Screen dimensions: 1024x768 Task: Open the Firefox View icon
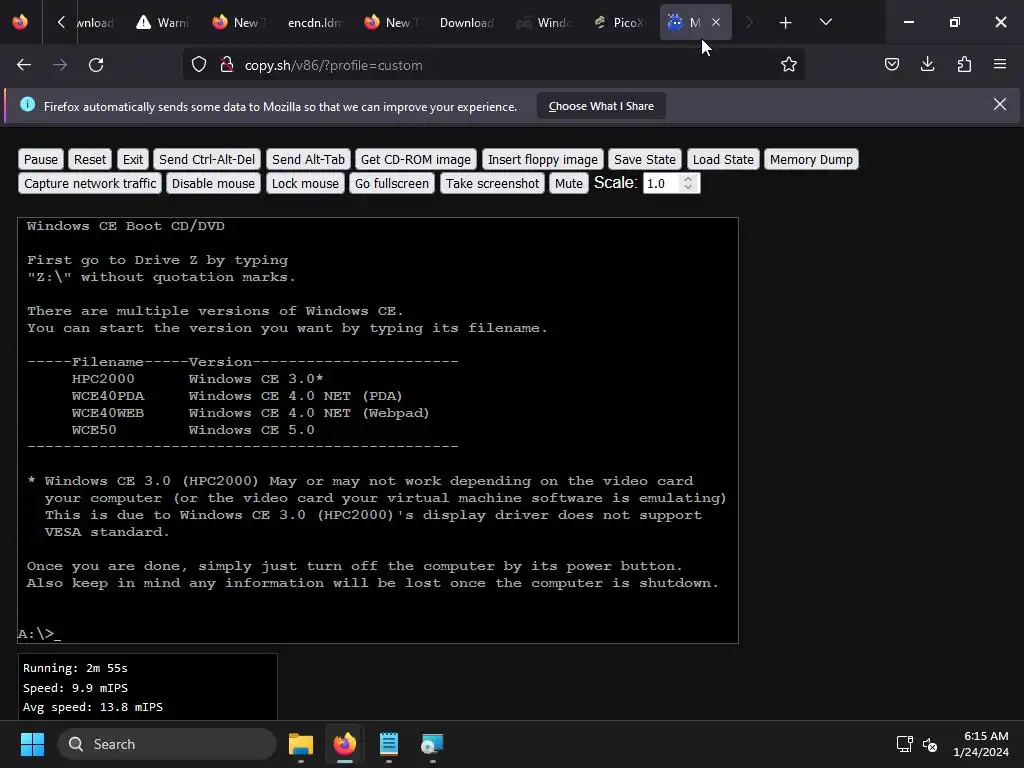(20, 22)
